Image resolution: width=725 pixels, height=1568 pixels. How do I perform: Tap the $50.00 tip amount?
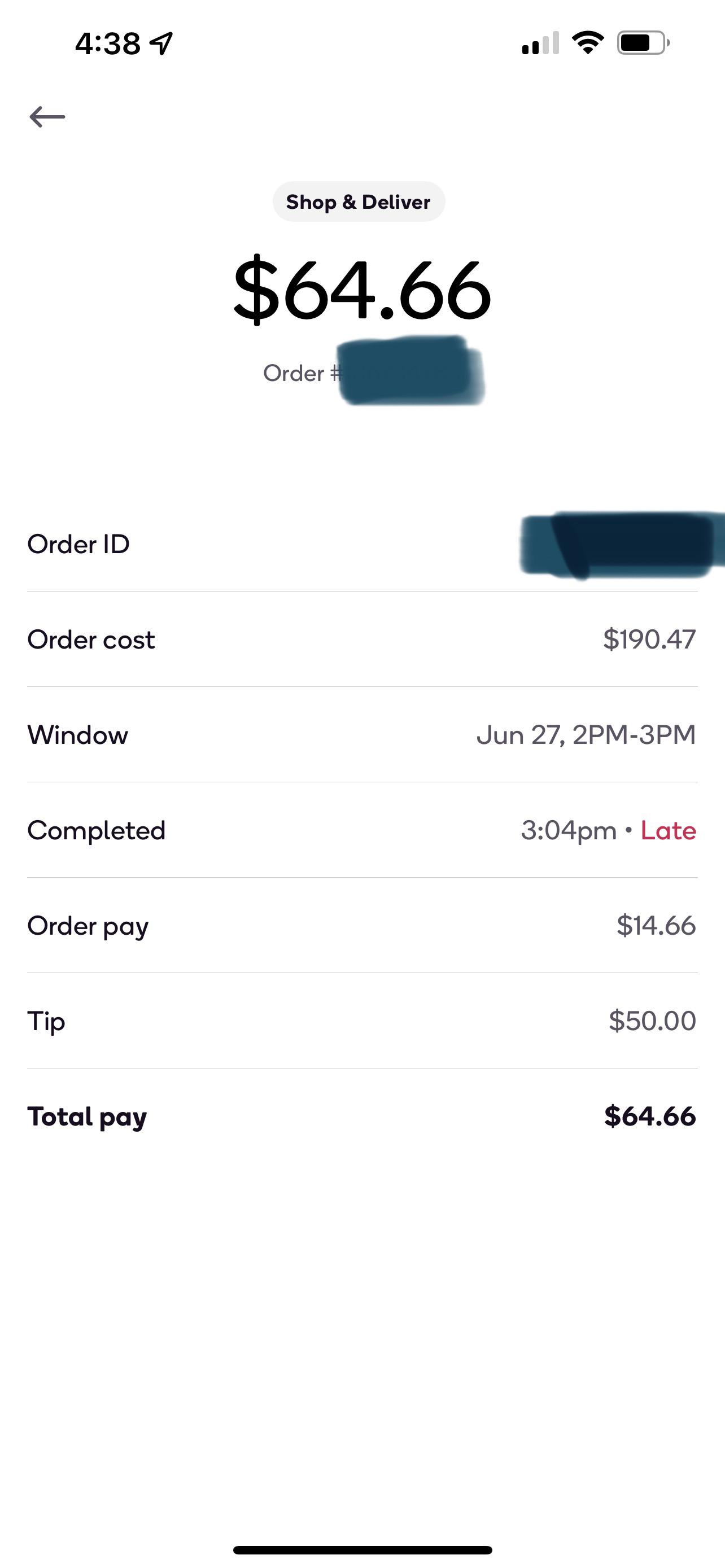pos(652,1021)
